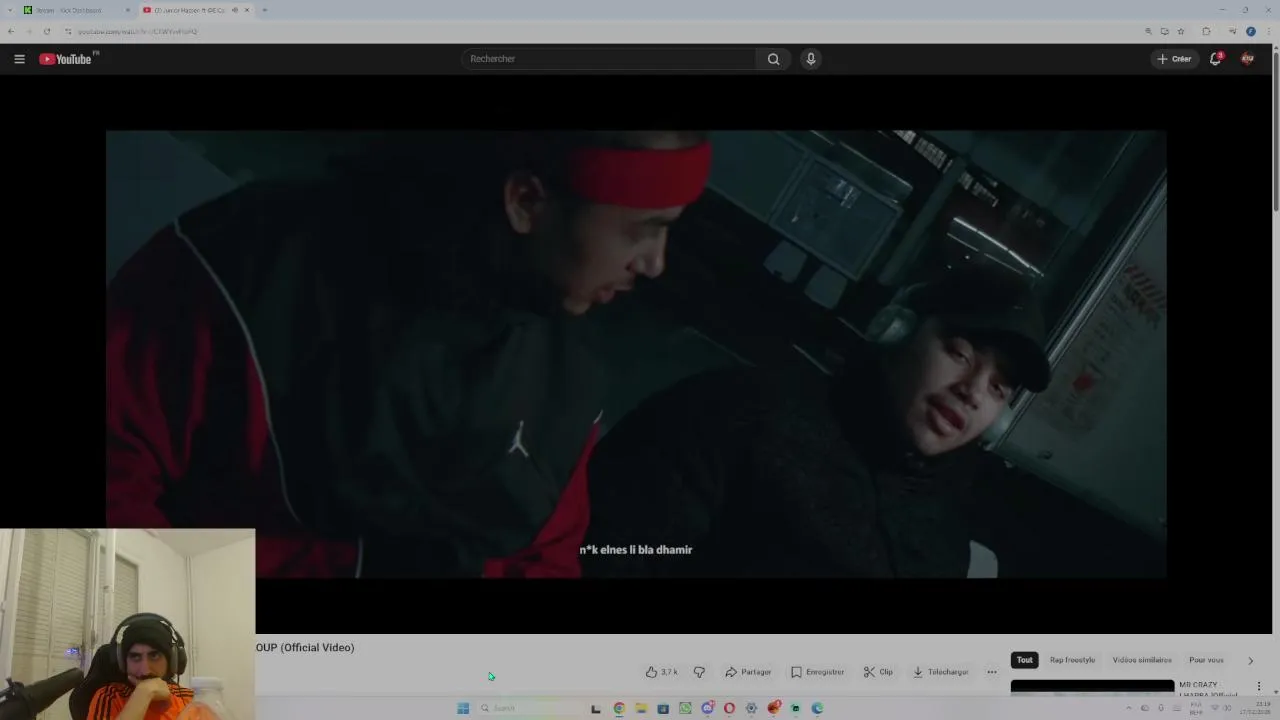Open the taskbar clock and date
Screen dimensions: 1280x720
tap(1255, 708)
